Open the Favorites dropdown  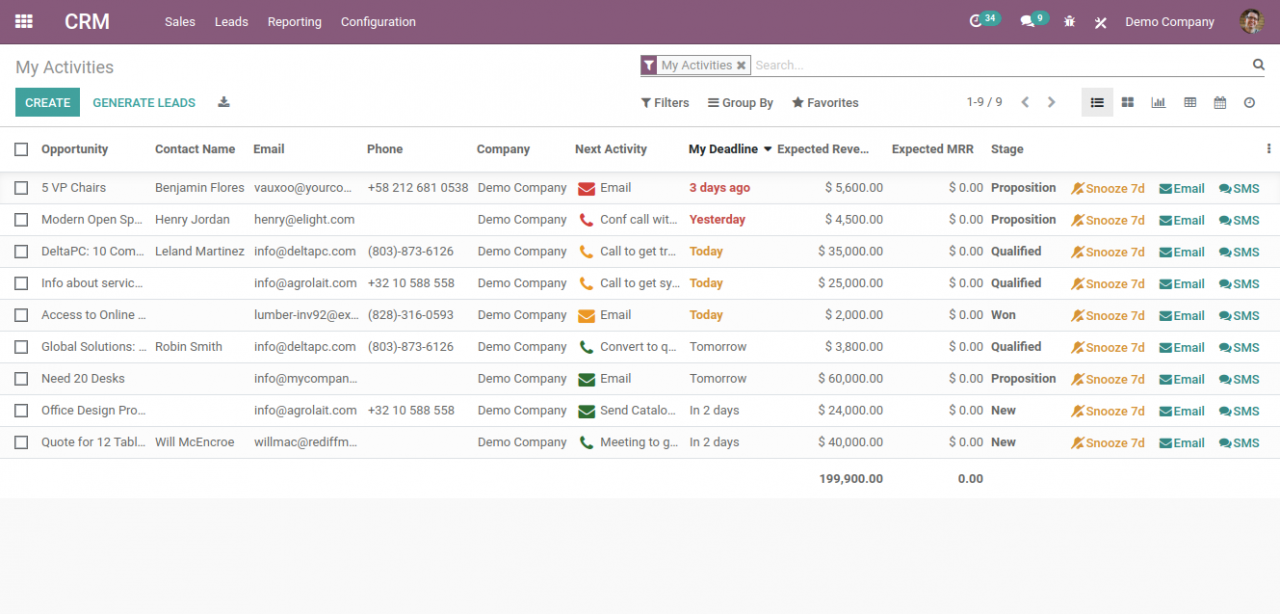coord(824,102)
